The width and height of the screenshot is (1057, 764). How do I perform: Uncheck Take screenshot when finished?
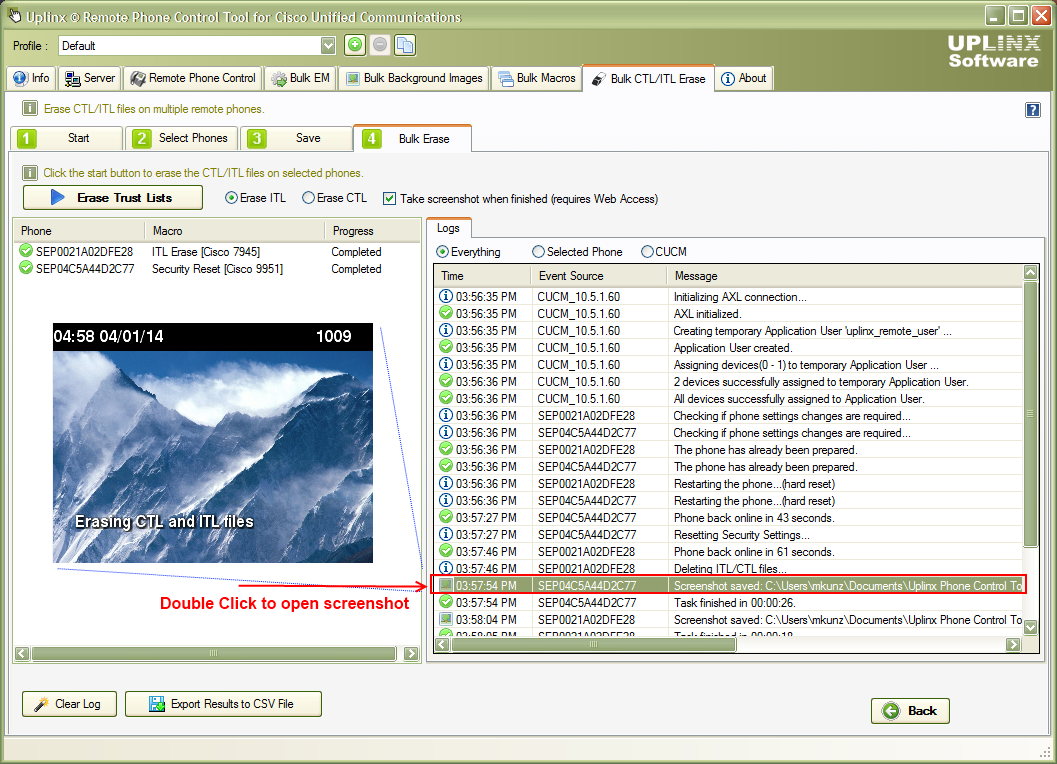pos(390,197)
